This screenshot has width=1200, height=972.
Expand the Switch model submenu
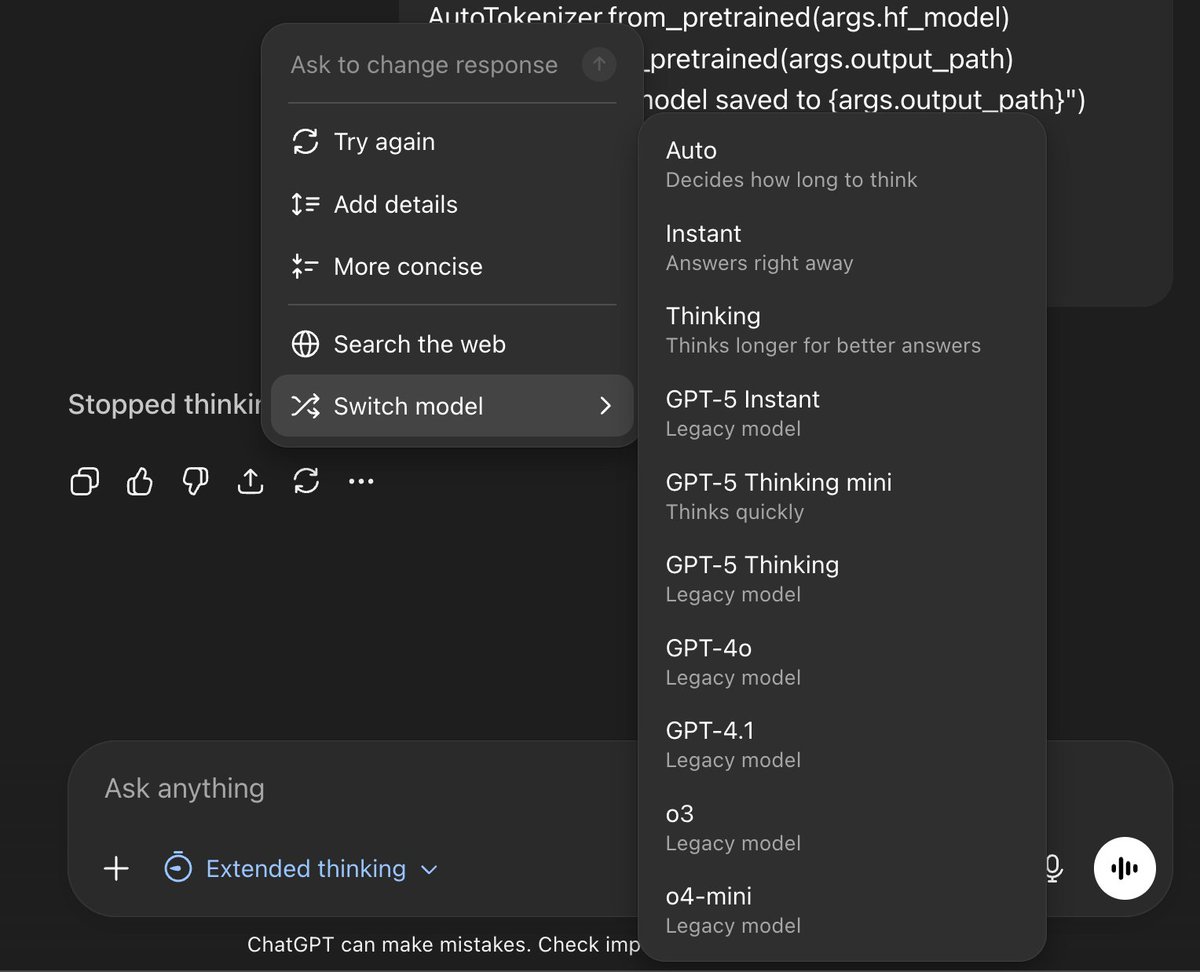tap(452, 406)
